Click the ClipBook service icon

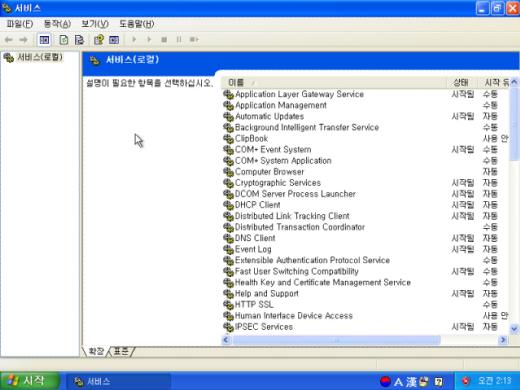tap(228, 138)
